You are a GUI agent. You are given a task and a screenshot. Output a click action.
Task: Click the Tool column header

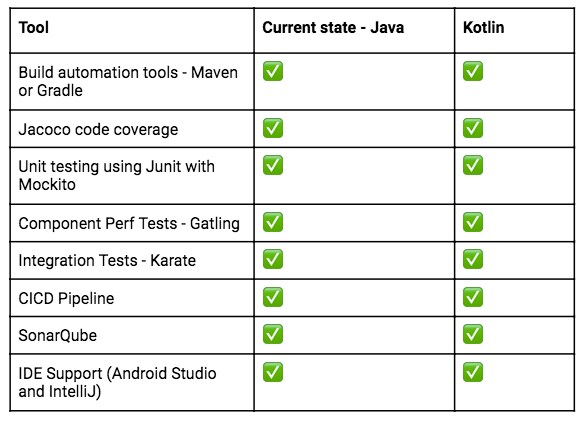tap(34, 27)
